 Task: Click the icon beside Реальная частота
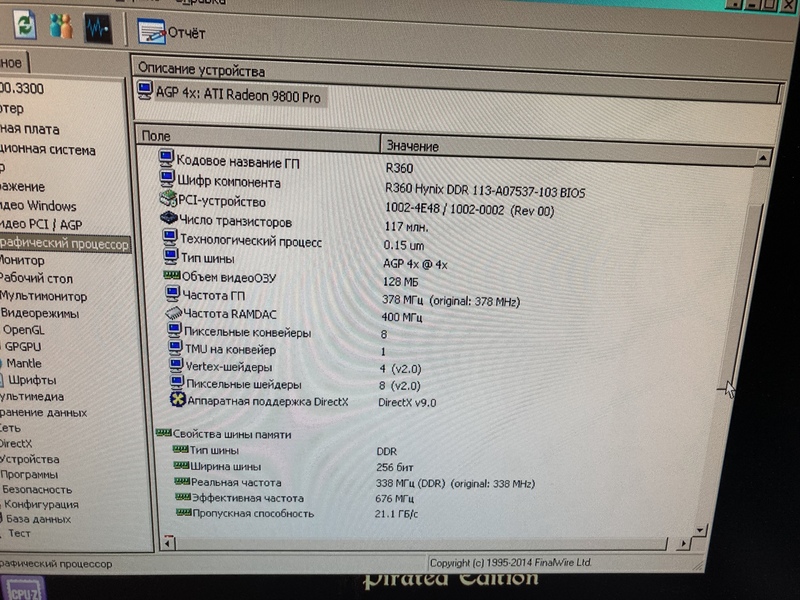point(182,481)
